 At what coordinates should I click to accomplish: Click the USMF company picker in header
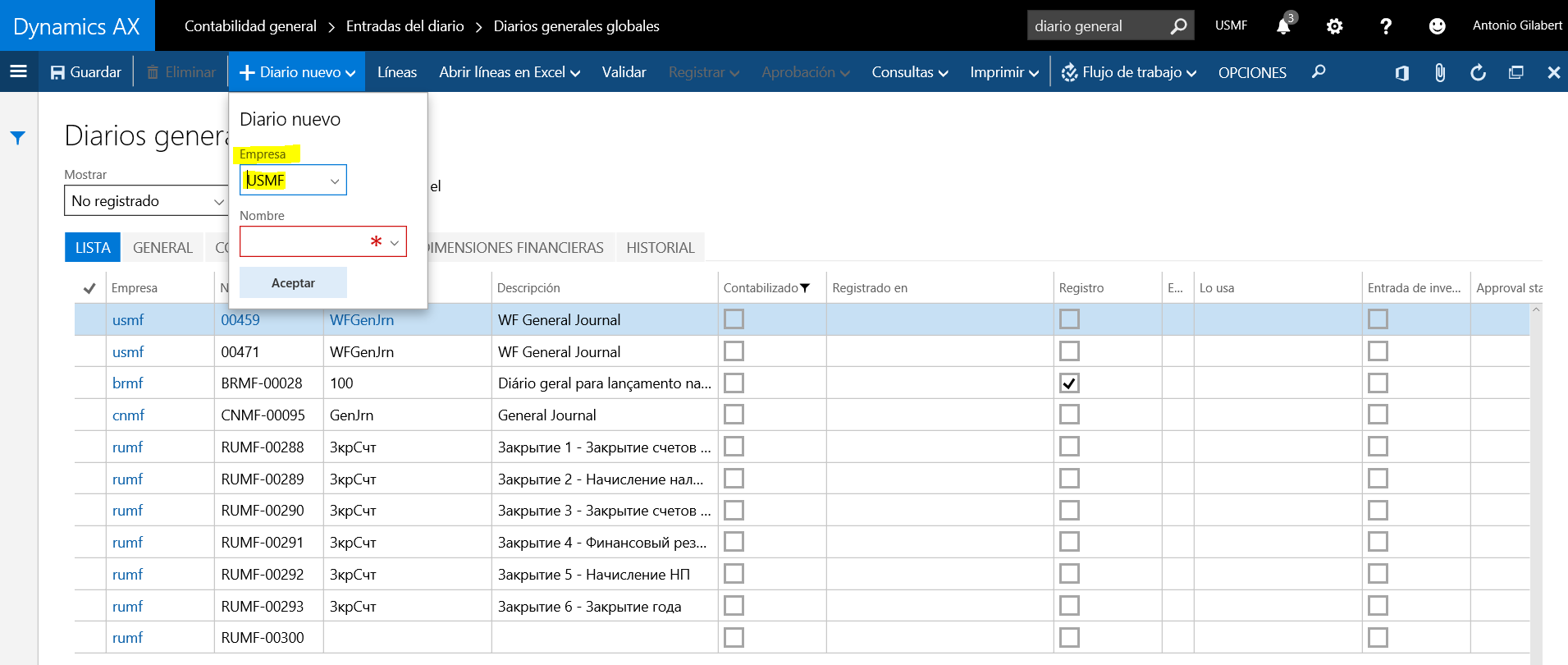pyautogui.click(x=1231, y=26)
